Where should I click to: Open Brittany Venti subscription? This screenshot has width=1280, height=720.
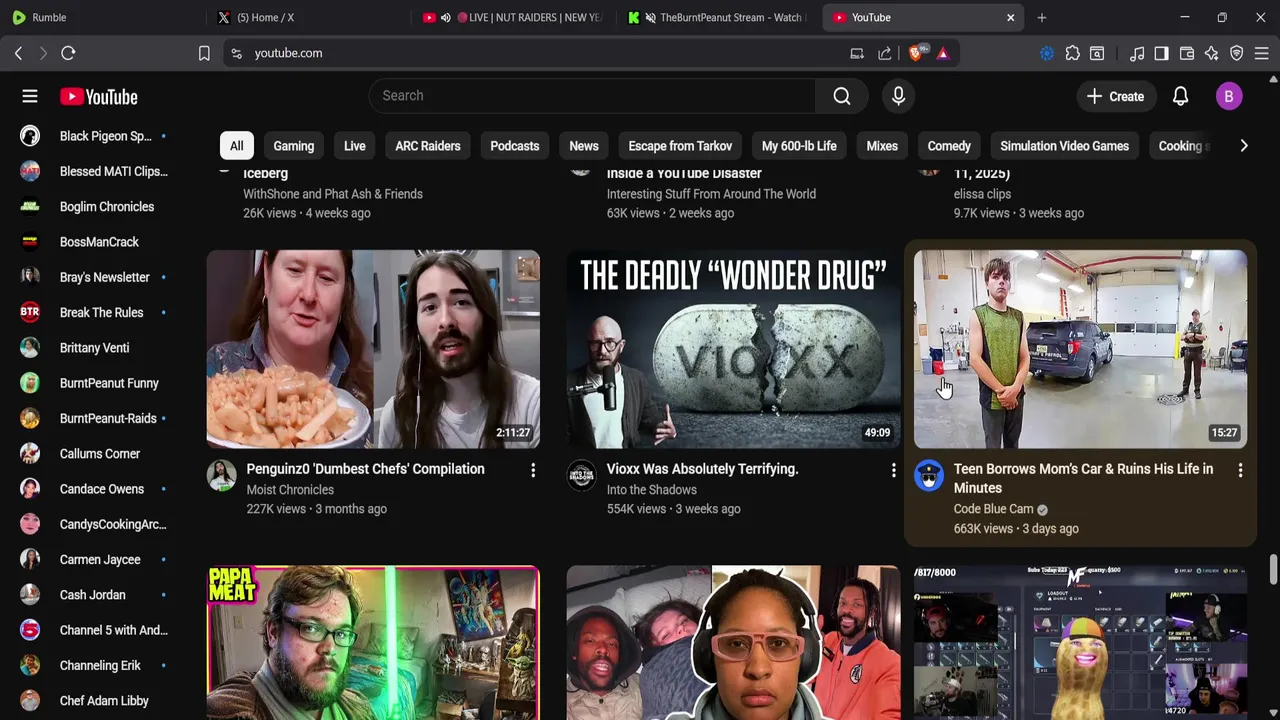coord(94,348)
